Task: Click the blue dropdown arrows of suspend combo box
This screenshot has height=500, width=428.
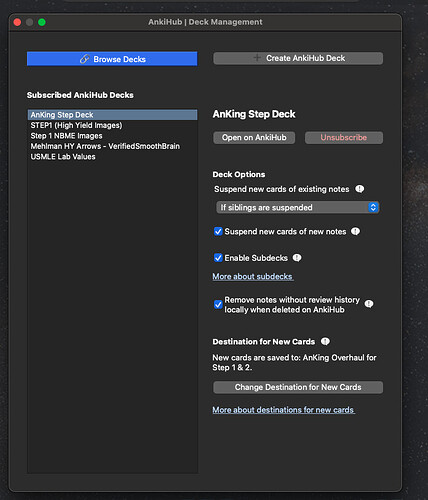Action: tap(373, 207)
